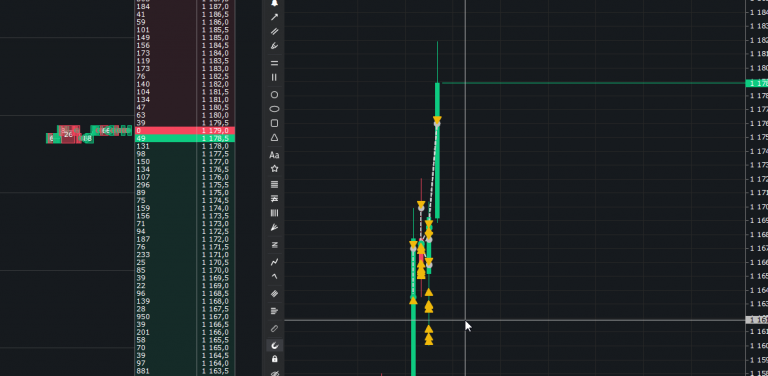Select the Aa text tool

point(274,155)
